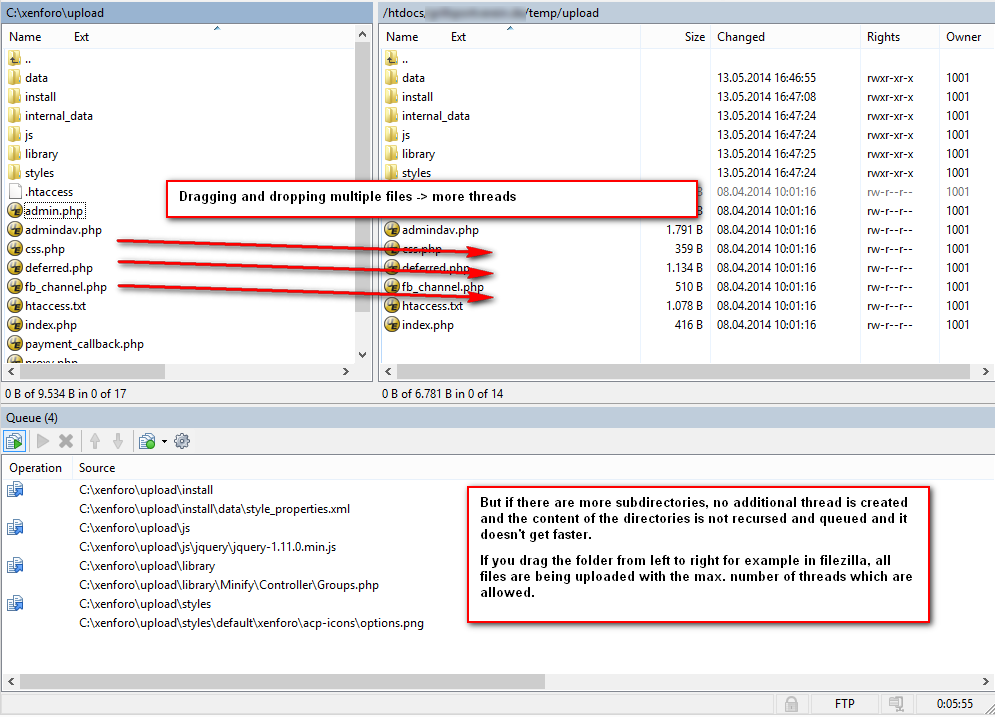The image size is (995, 717).
Task: Sort remote files by Changed column
Action: 741,37
